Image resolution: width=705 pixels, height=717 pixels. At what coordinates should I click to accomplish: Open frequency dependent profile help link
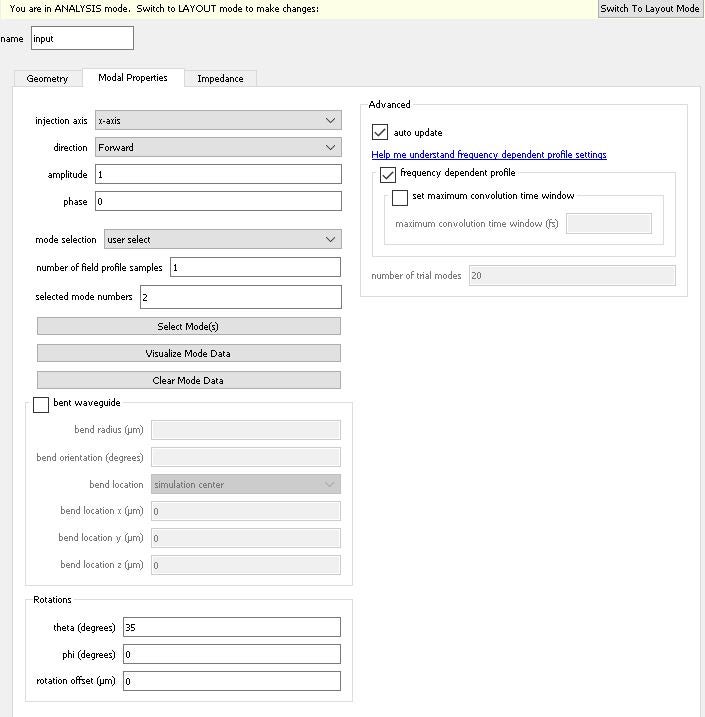pyautogui.click(x=489, y=155)
